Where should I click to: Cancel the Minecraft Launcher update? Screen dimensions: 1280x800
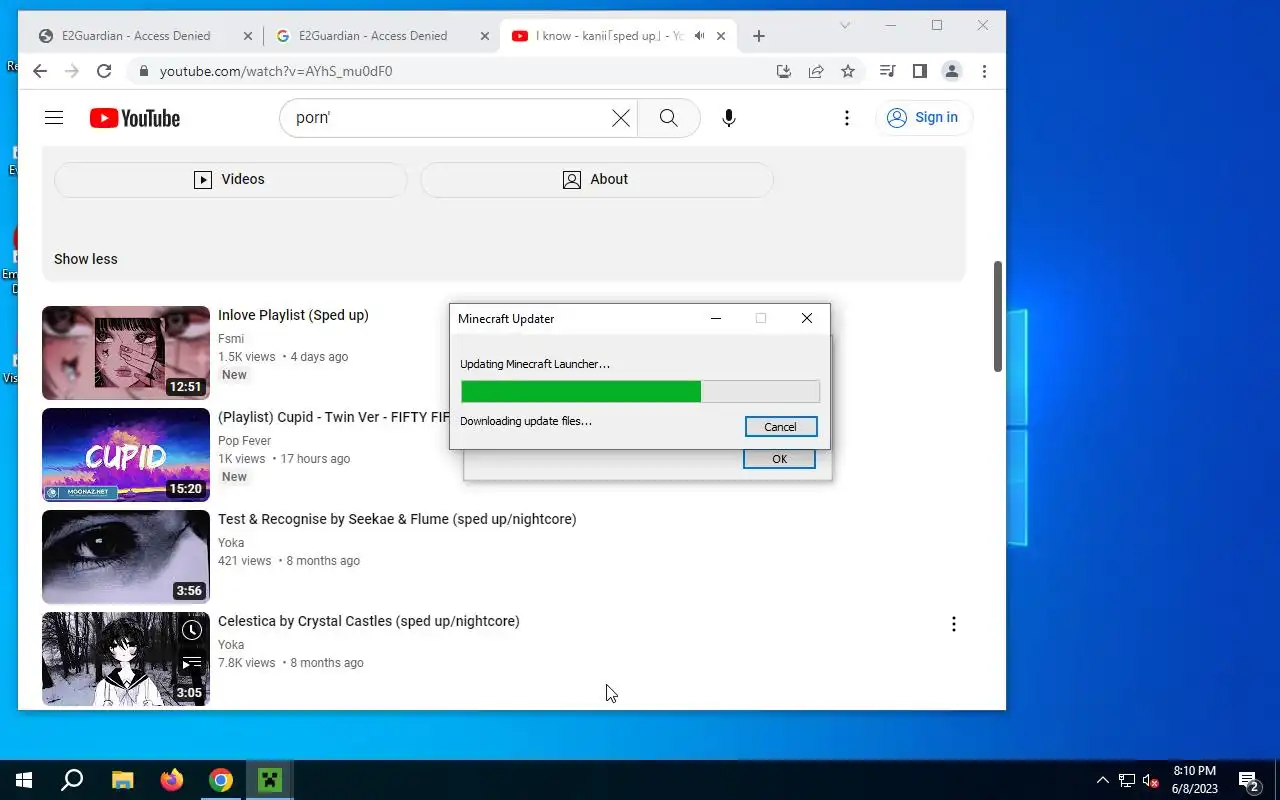click(x=781, y=427)
